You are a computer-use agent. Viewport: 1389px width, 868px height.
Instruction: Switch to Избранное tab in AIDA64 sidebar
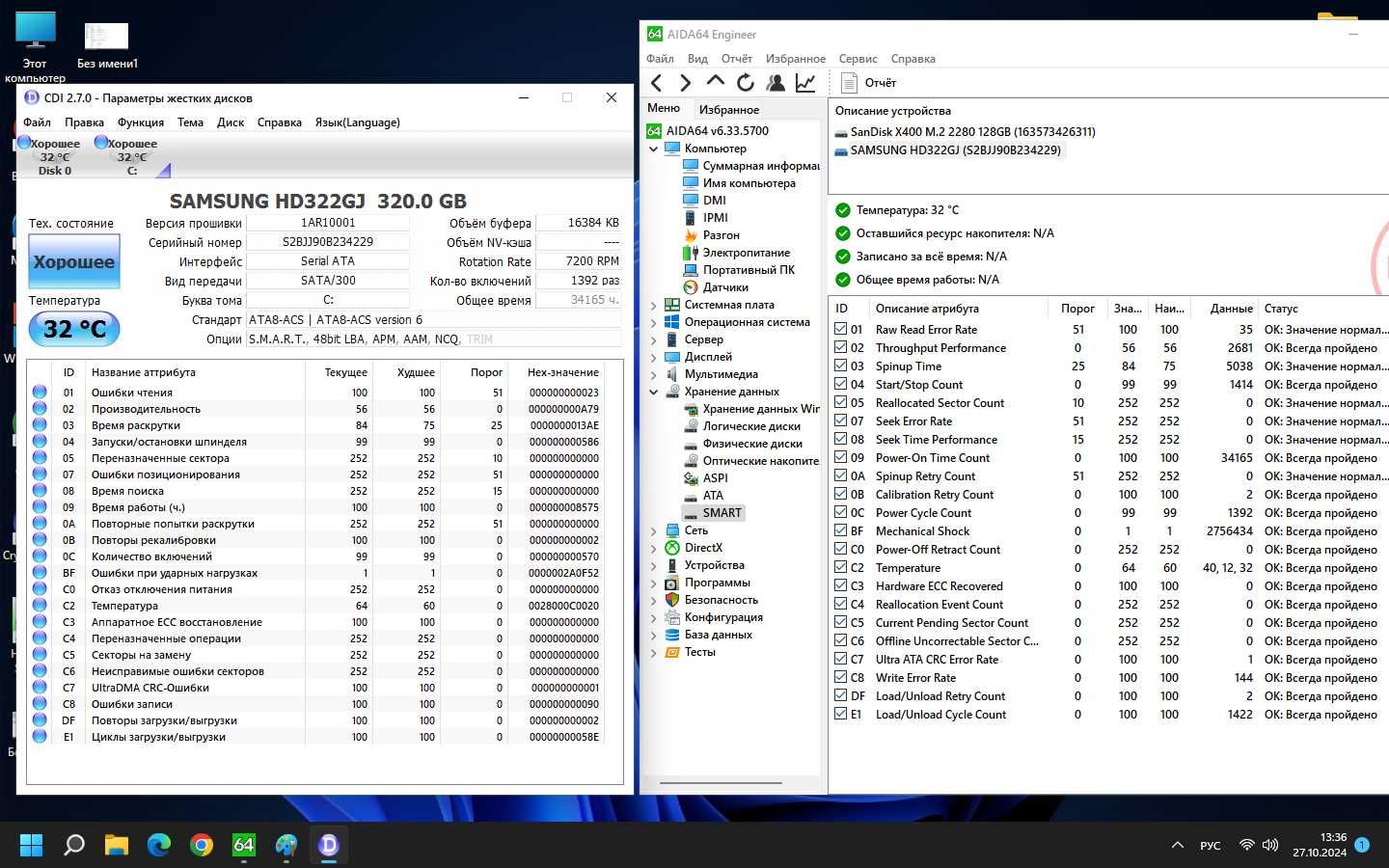[729, 110]
